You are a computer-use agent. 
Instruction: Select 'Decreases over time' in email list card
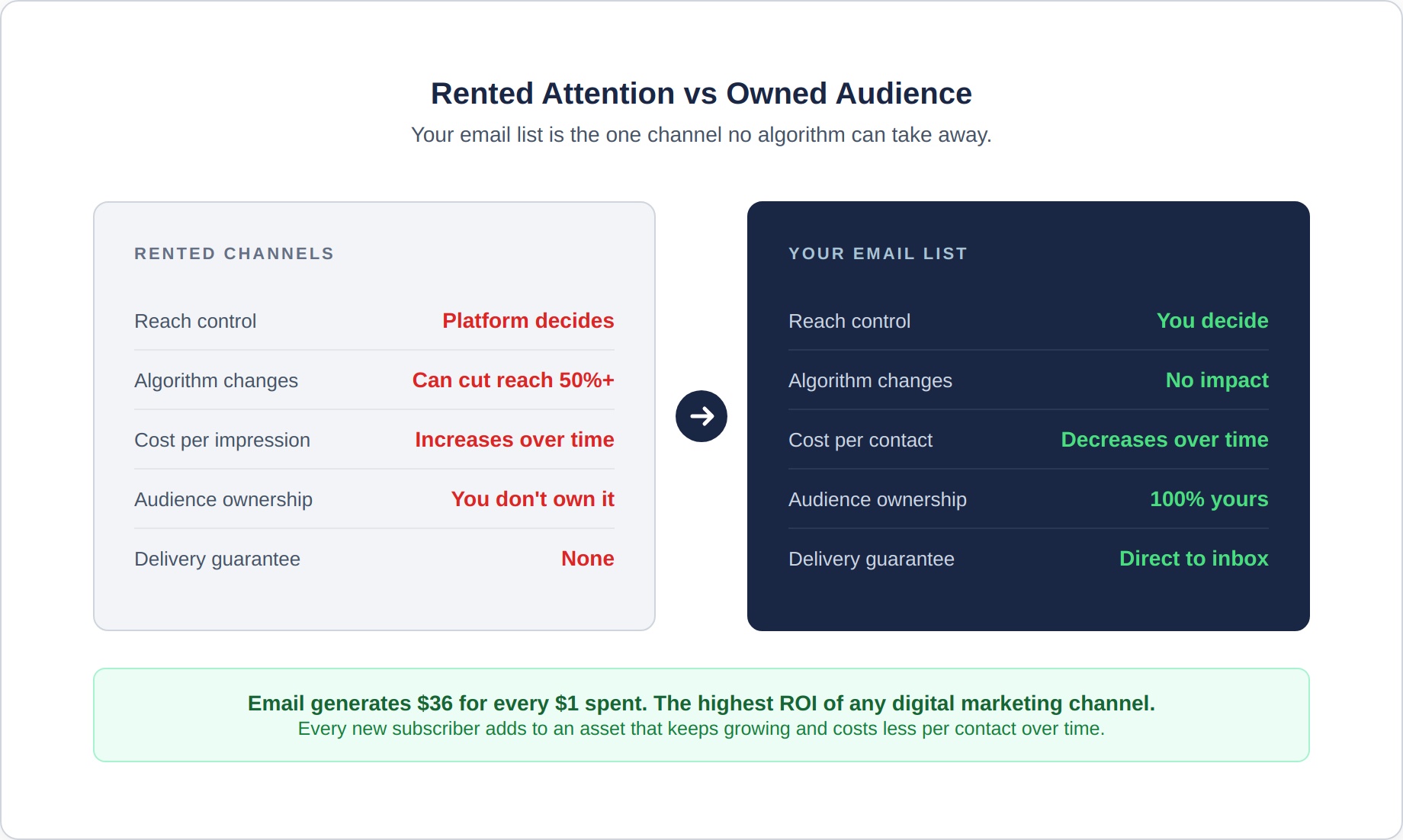(x=1164, y=440)
